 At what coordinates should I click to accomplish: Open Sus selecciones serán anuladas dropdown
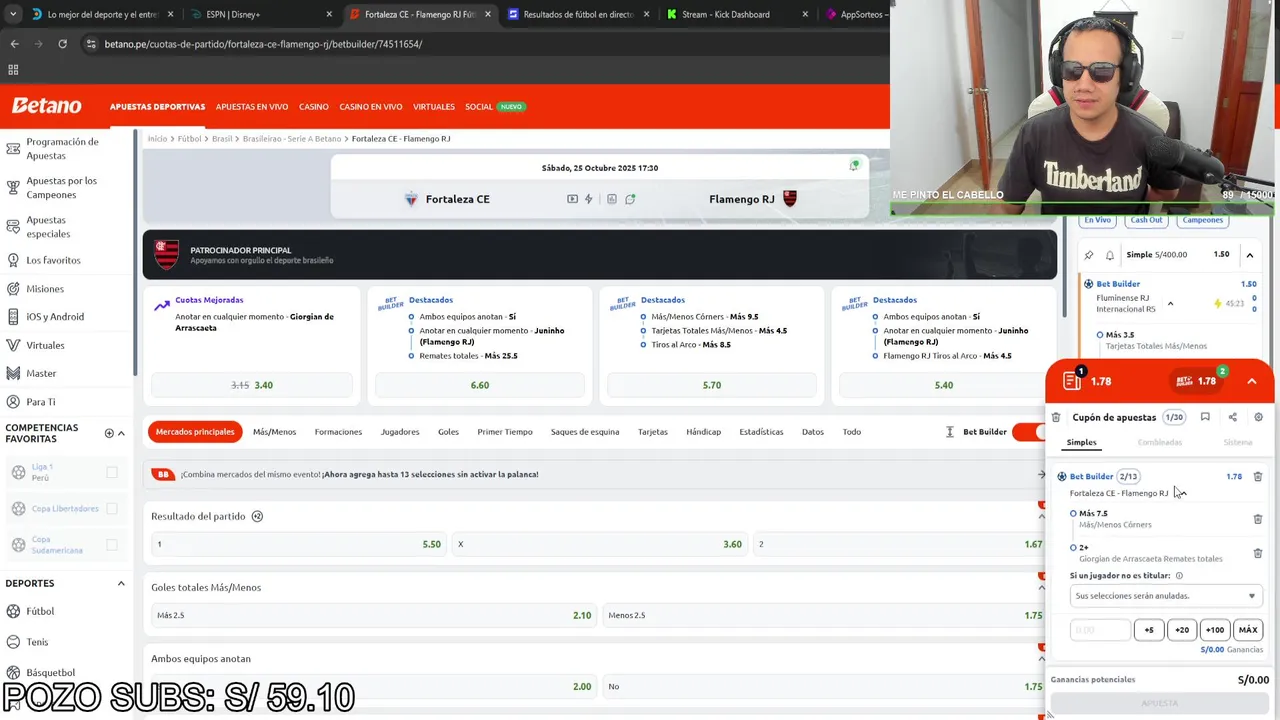[x=1165, y=596]
